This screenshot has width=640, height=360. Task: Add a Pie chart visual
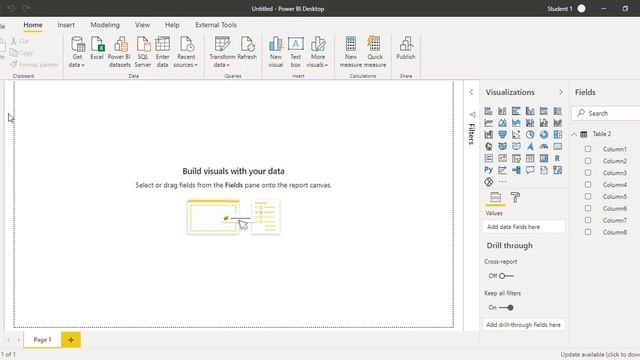[x=530, y=134]
